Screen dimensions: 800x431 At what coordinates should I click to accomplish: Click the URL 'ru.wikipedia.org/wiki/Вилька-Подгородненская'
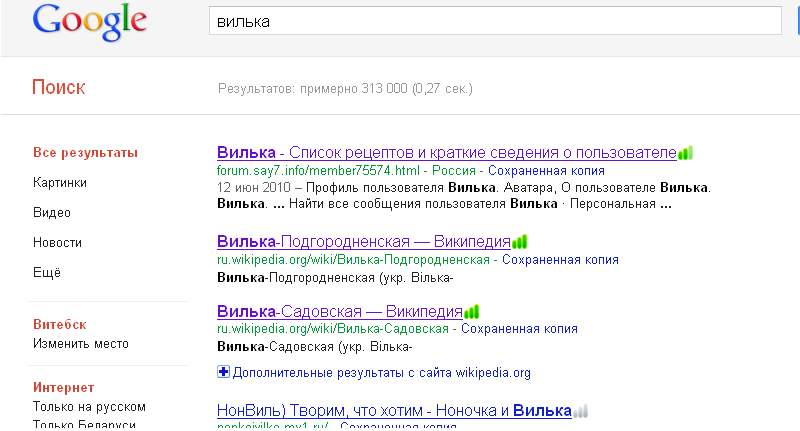tap(353, 260)
